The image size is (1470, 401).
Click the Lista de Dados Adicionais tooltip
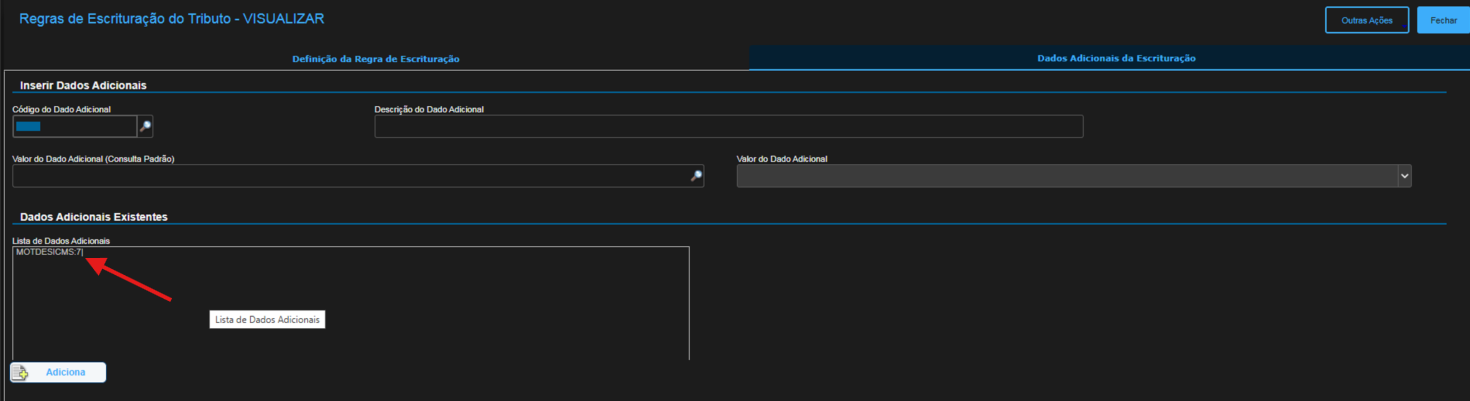[x=268, y=320]
